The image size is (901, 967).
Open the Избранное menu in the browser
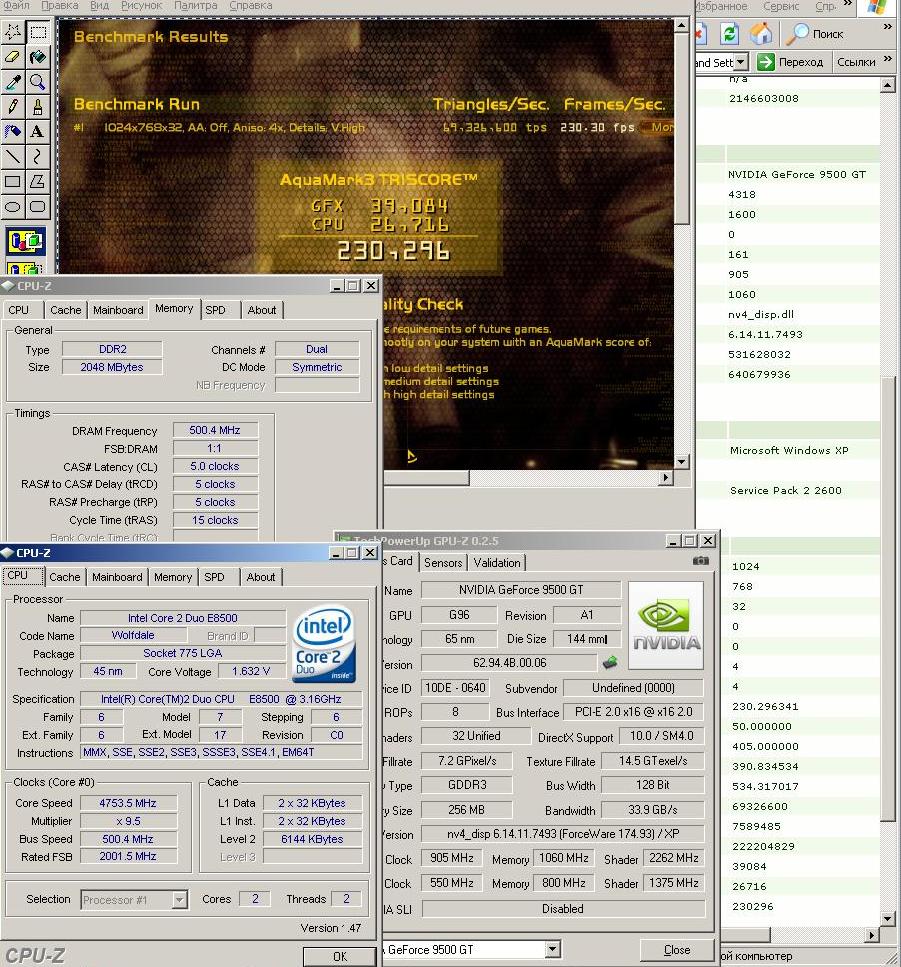[x=721, y=6]
